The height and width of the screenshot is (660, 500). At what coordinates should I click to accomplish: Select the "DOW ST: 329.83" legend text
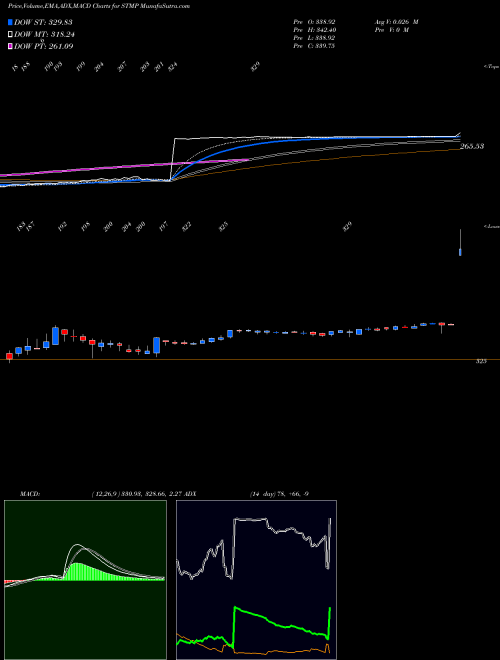[x=44, y=22]
